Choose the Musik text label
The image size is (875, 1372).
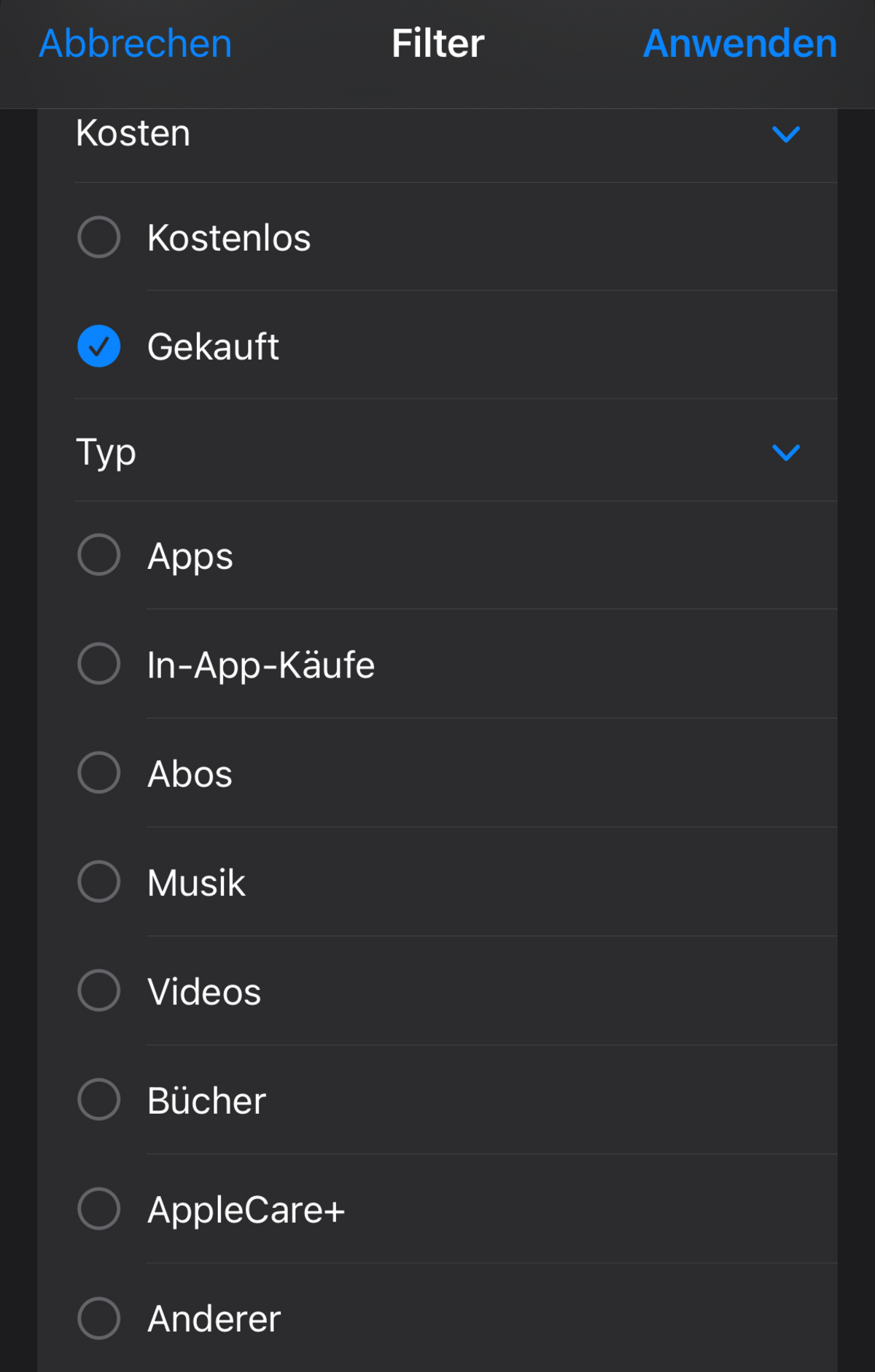coord(196,883)
